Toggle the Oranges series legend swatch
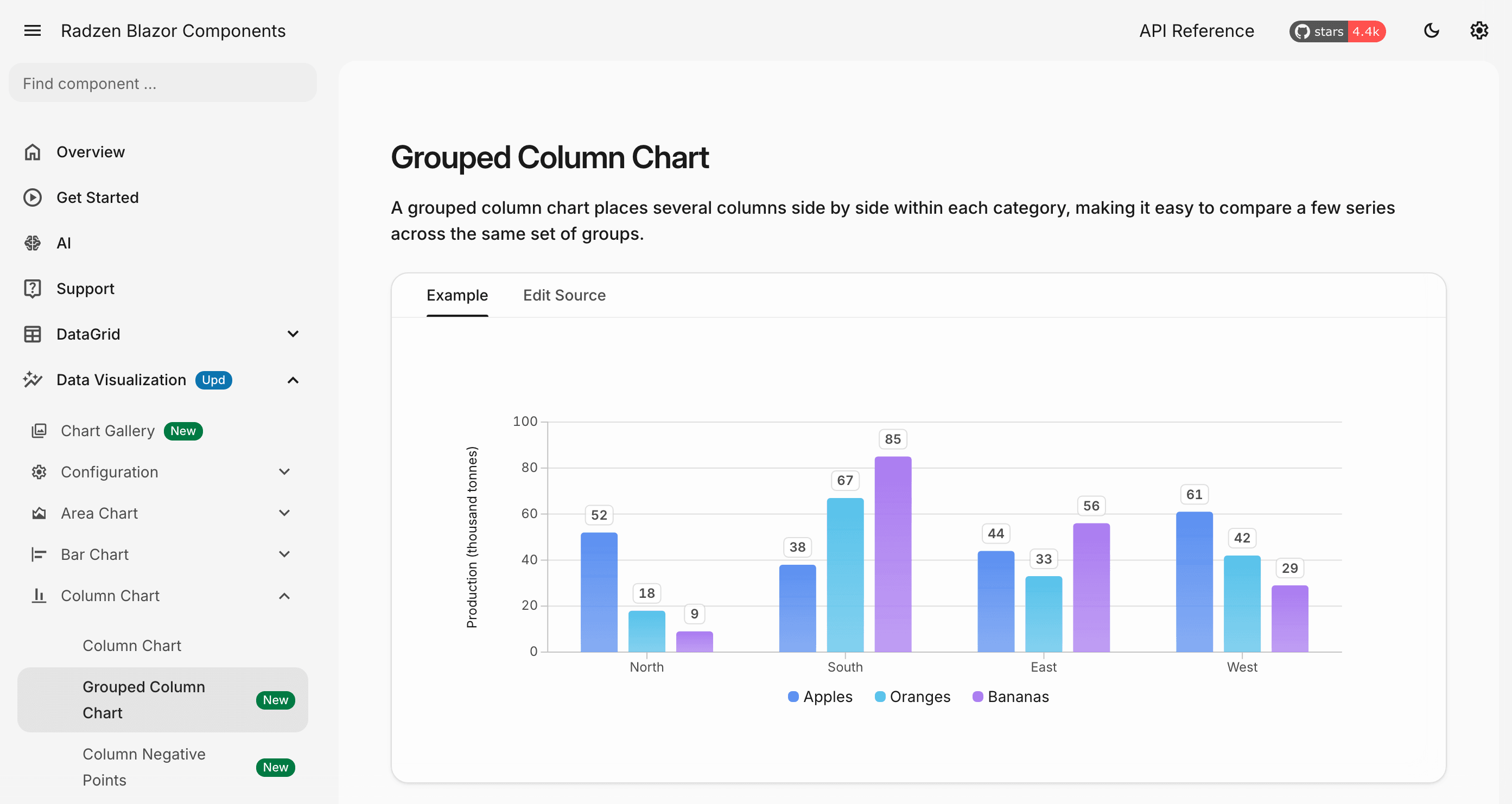This screenshot has width=1512, height=804. coord(880,697)
